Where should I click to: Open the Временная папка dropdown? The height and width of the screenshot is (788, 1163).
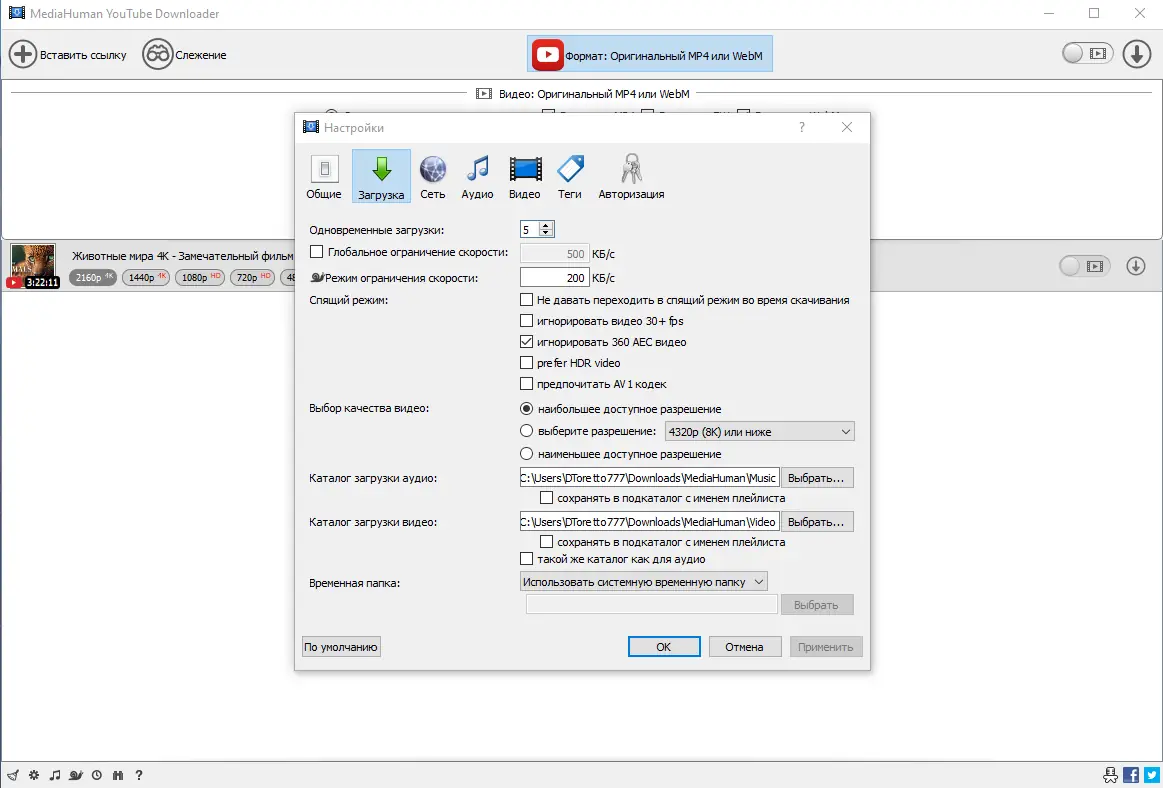pyautogui.click(x=645, y=581)
